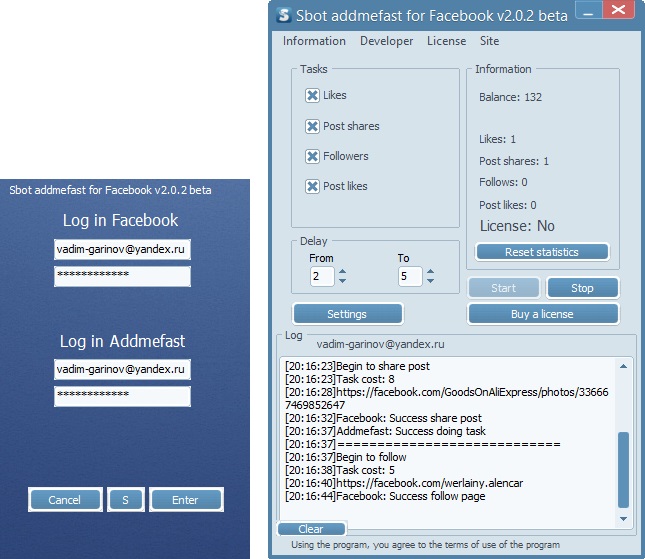Viewport: 645px width, 559px height.
Task: Click the 'Follows: 0' statistic
Action: tap(503, 182)
